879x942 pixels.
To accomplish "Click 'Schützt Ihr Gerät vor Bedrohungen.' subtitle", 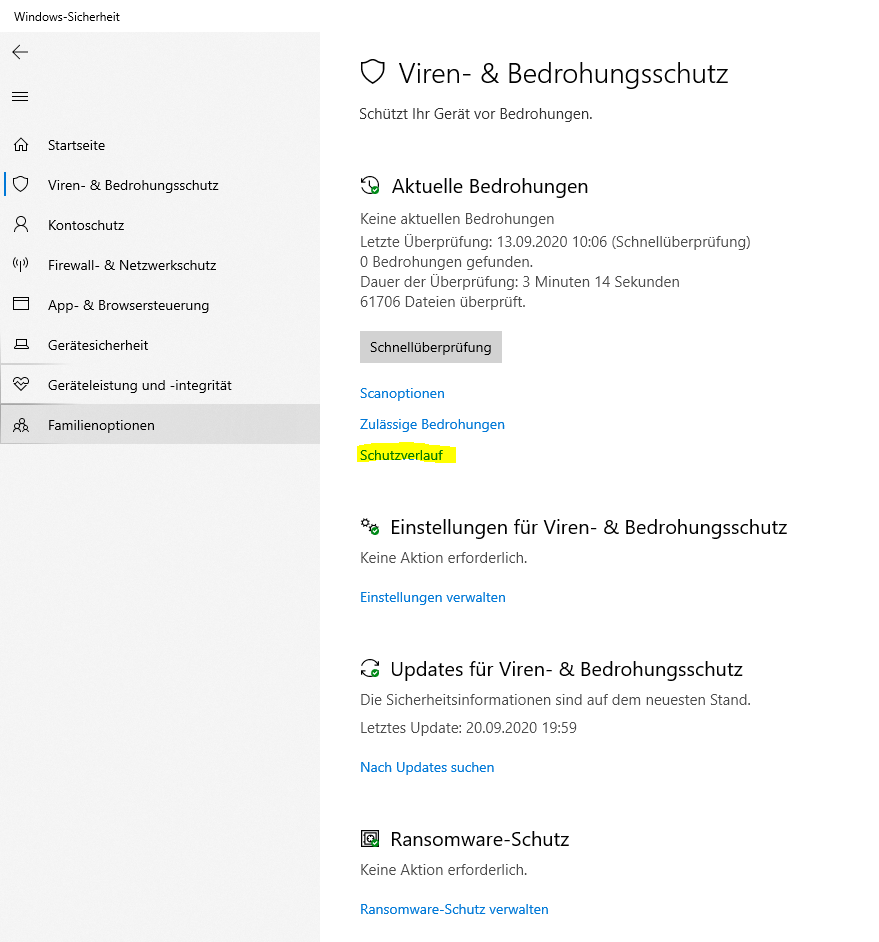I will (x=476, y=114).
